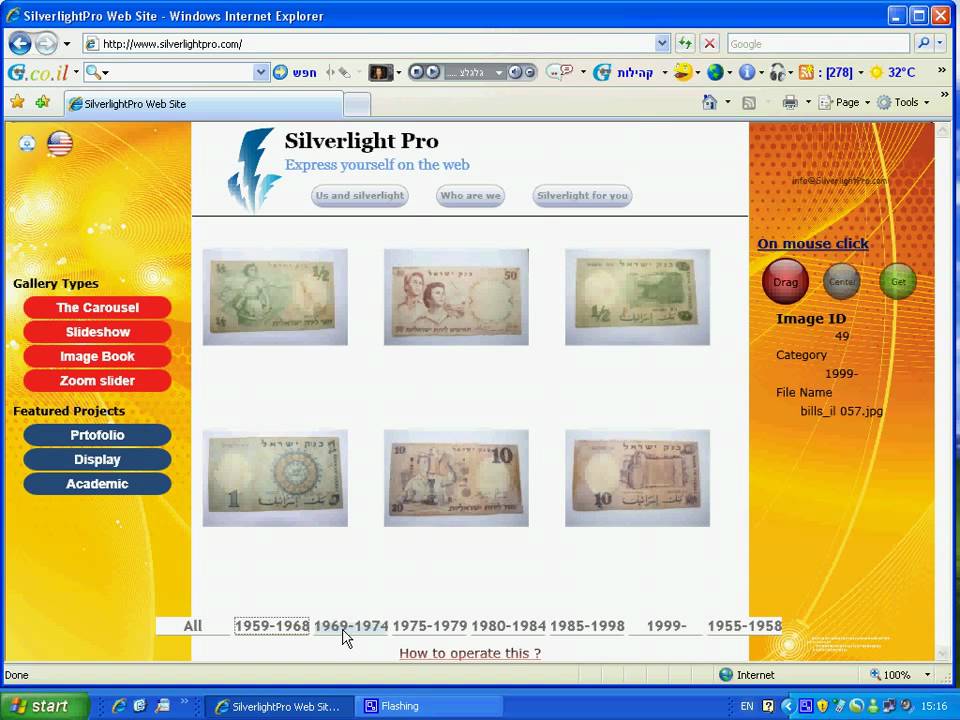
Task: Expand the G.co.il toolbar search dropdown
Action: 261,72
